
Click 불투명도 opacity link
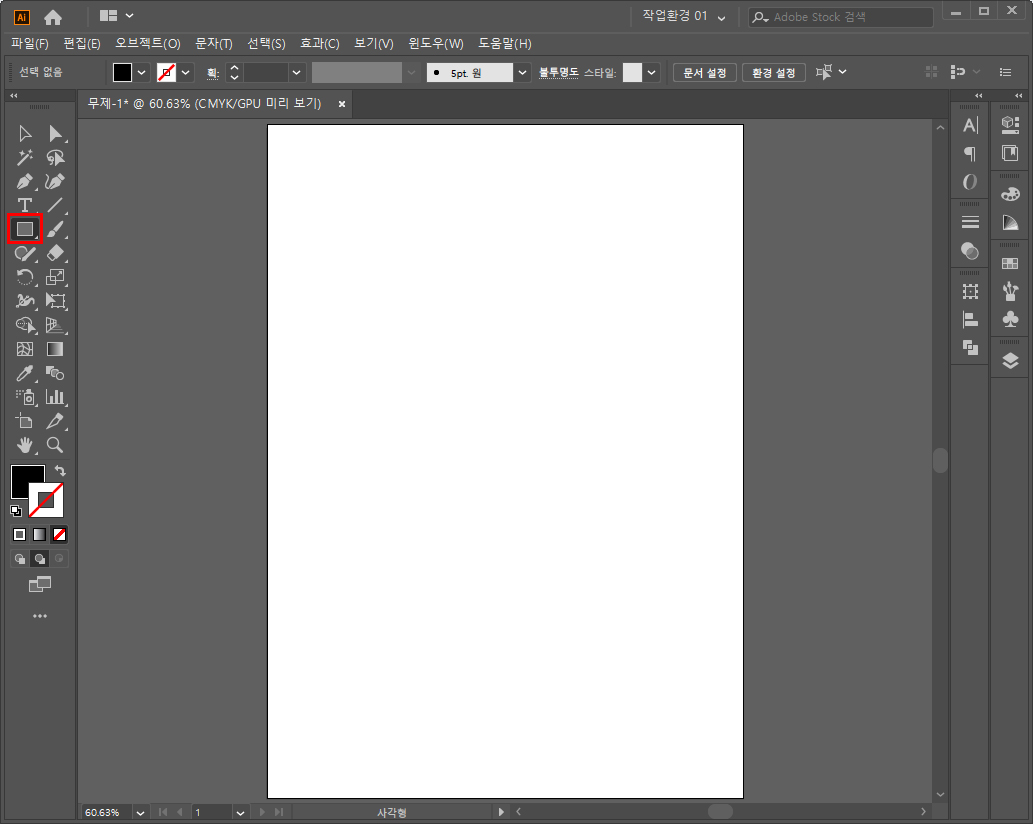[558, 72]
